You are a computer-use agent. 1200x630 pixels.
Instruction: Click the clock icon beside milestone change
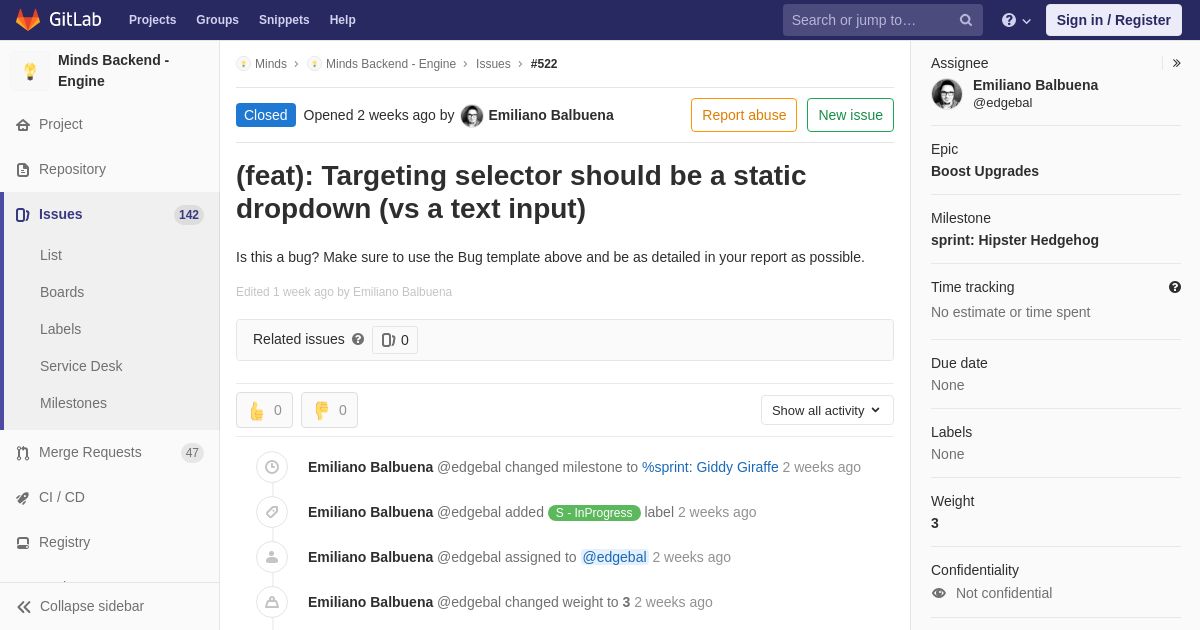[272, 467]
